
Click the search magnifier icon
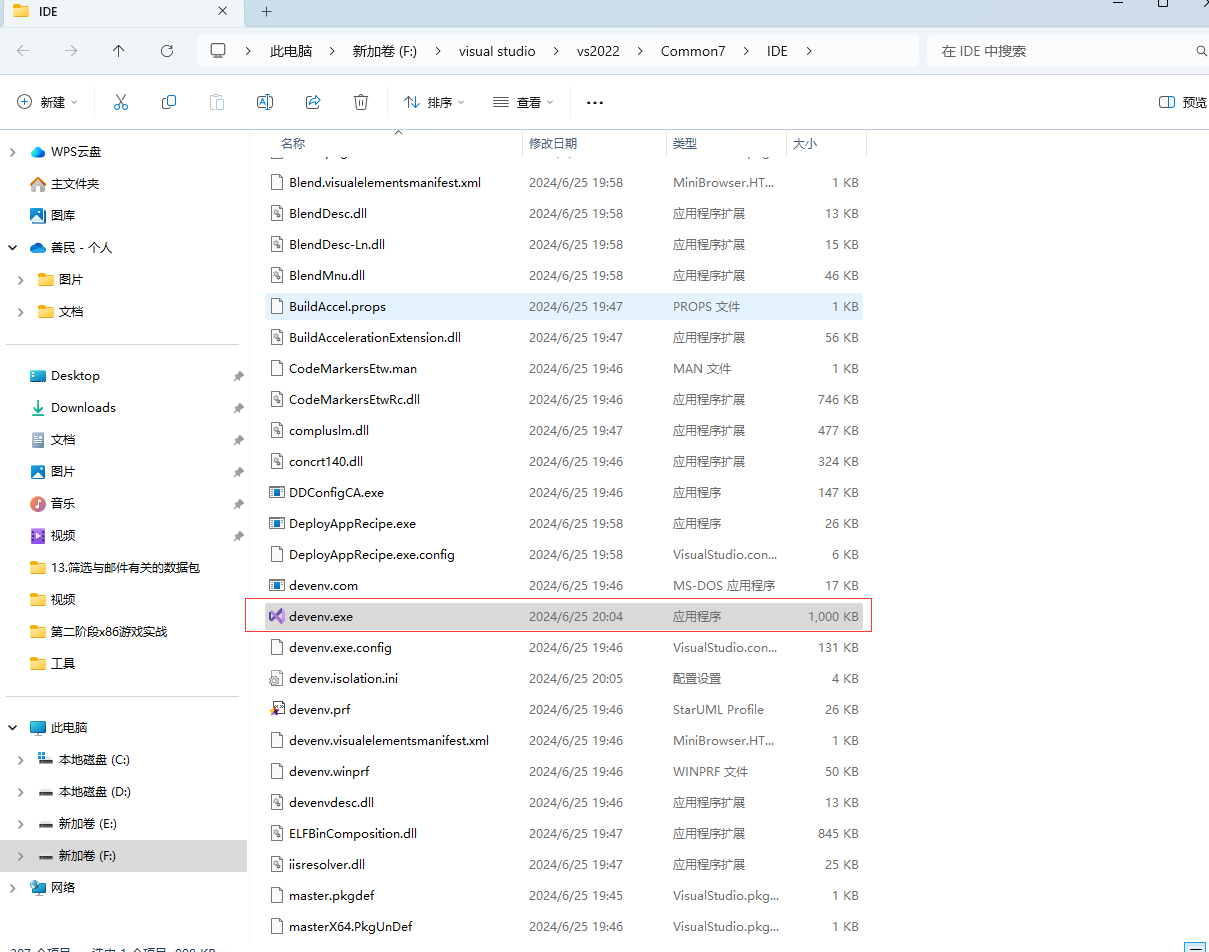[1201, 51]
